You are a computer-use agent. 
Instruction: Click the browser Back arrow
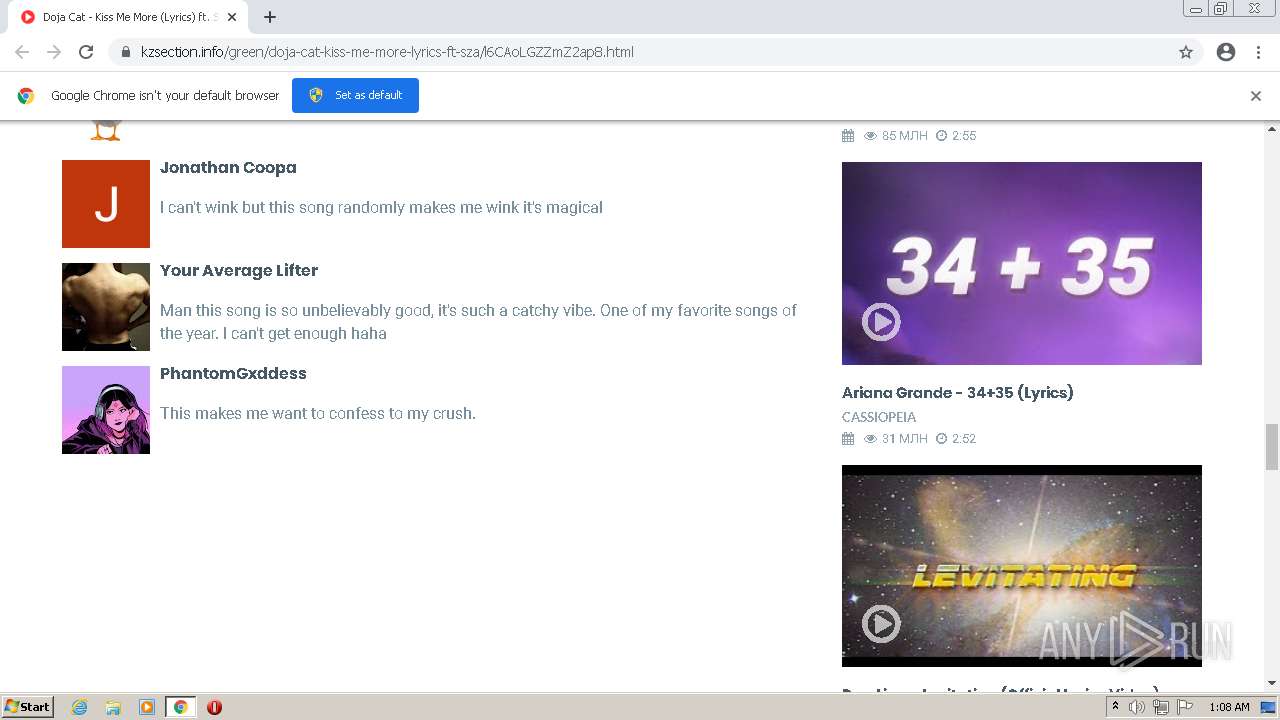coord(22,52)
